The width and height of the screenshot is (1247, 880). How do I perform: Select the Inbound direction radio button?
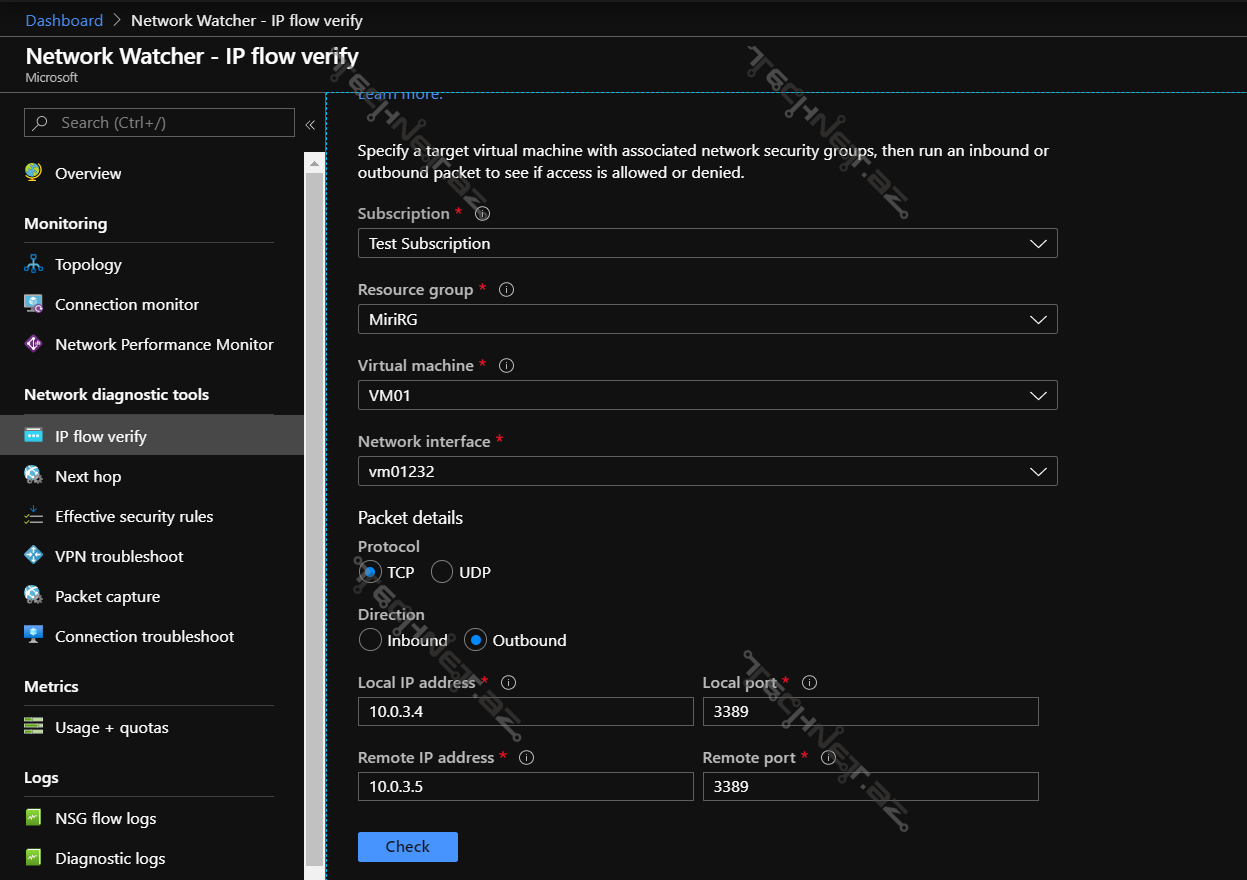(x=370, y=640)
